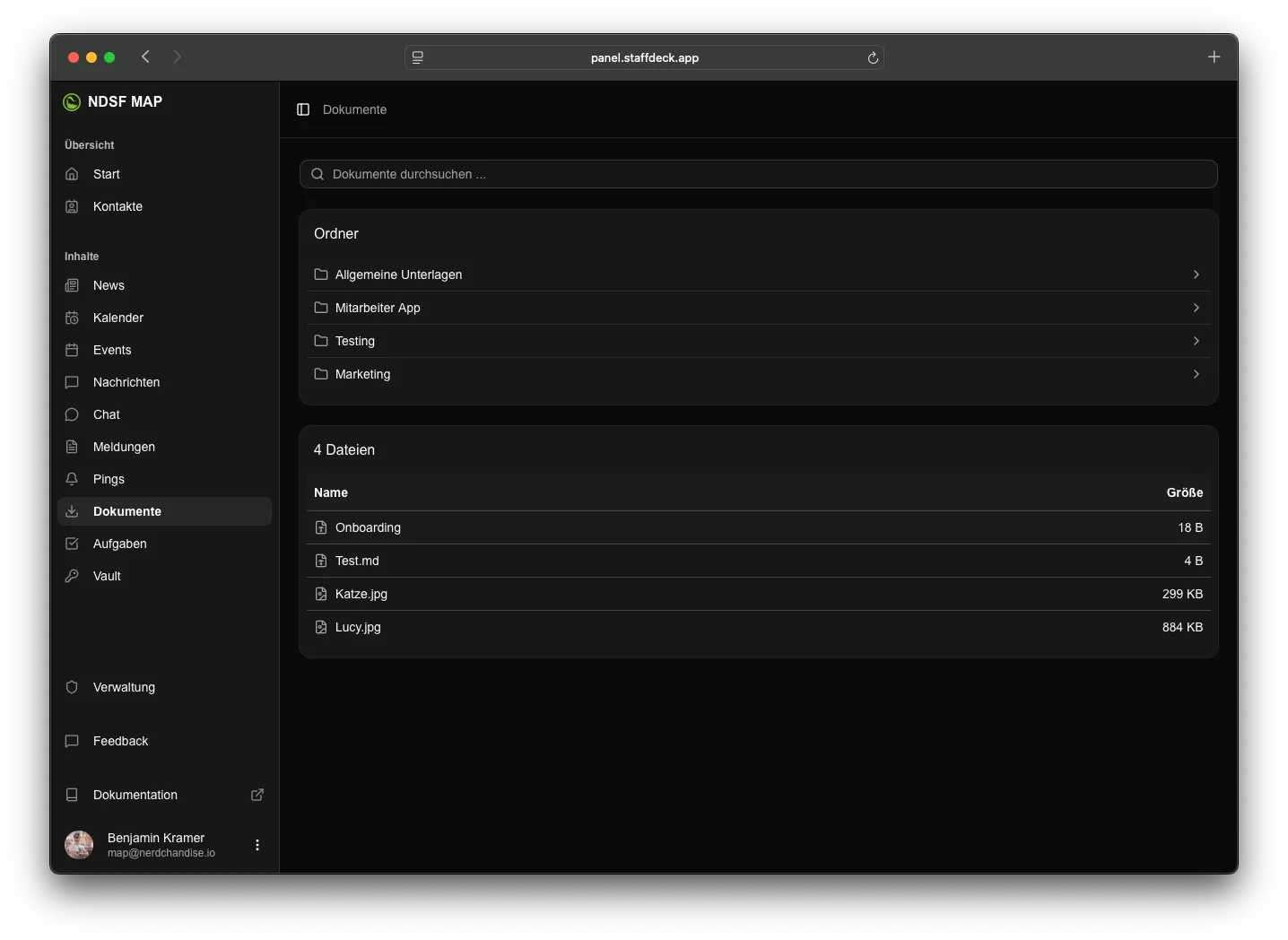Click the 884 KB size value
Screen dimensions: 1288x940
coord(1182,627)
